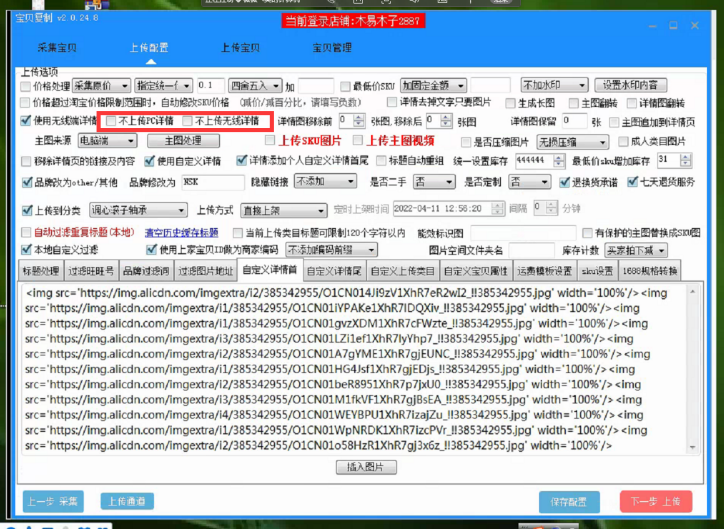
Task: Click the 最低价sku增加库存 value field
Action: click(x=674, y=160)
